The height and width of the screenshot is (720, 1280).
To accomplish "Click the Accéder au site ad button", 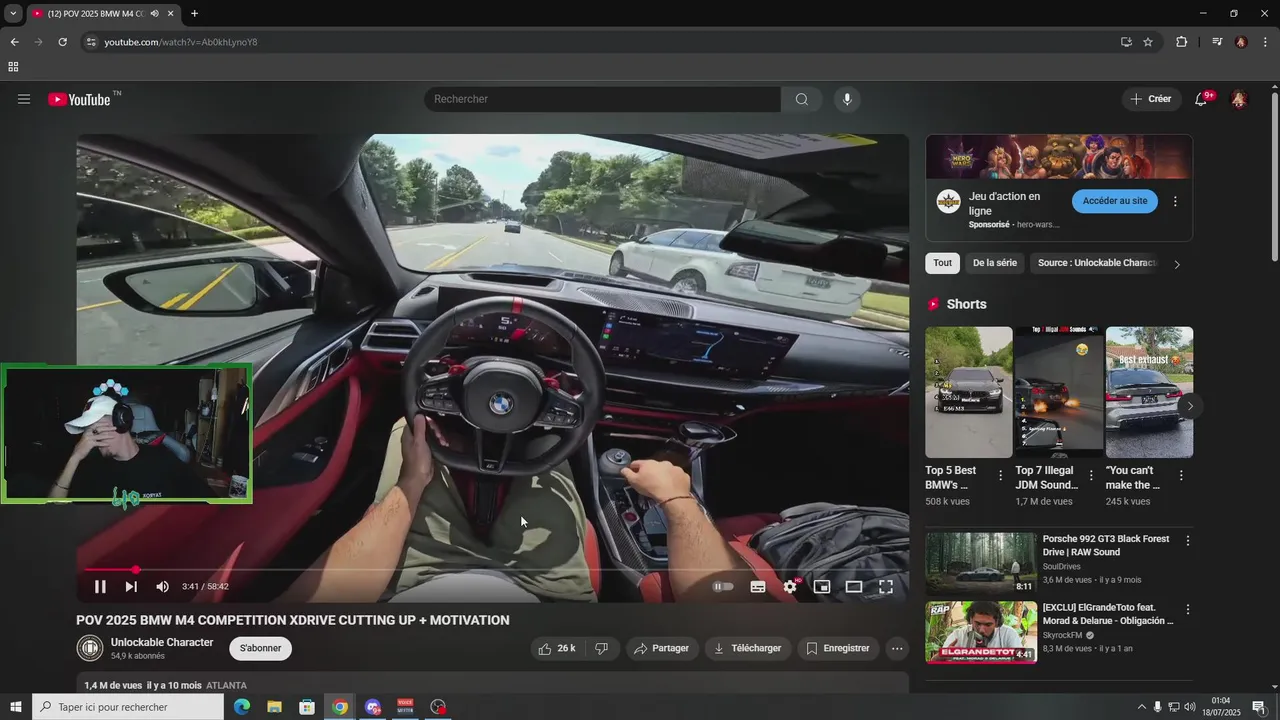I will [x=1115, y=201].
